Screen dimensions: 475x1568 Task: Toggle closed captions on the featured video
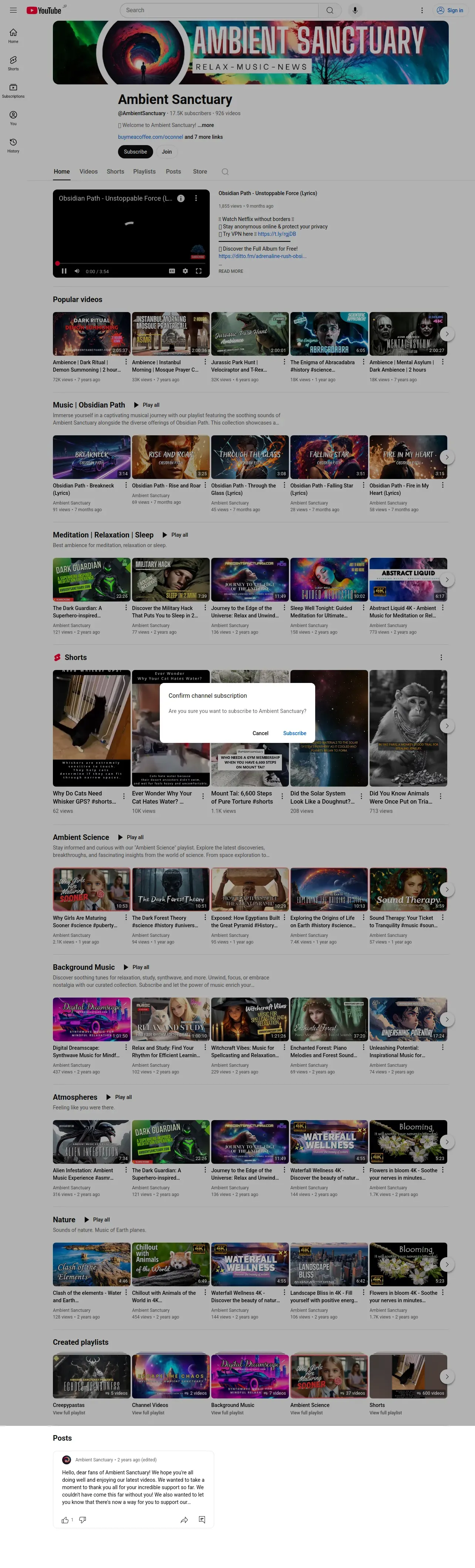[172, 271]
